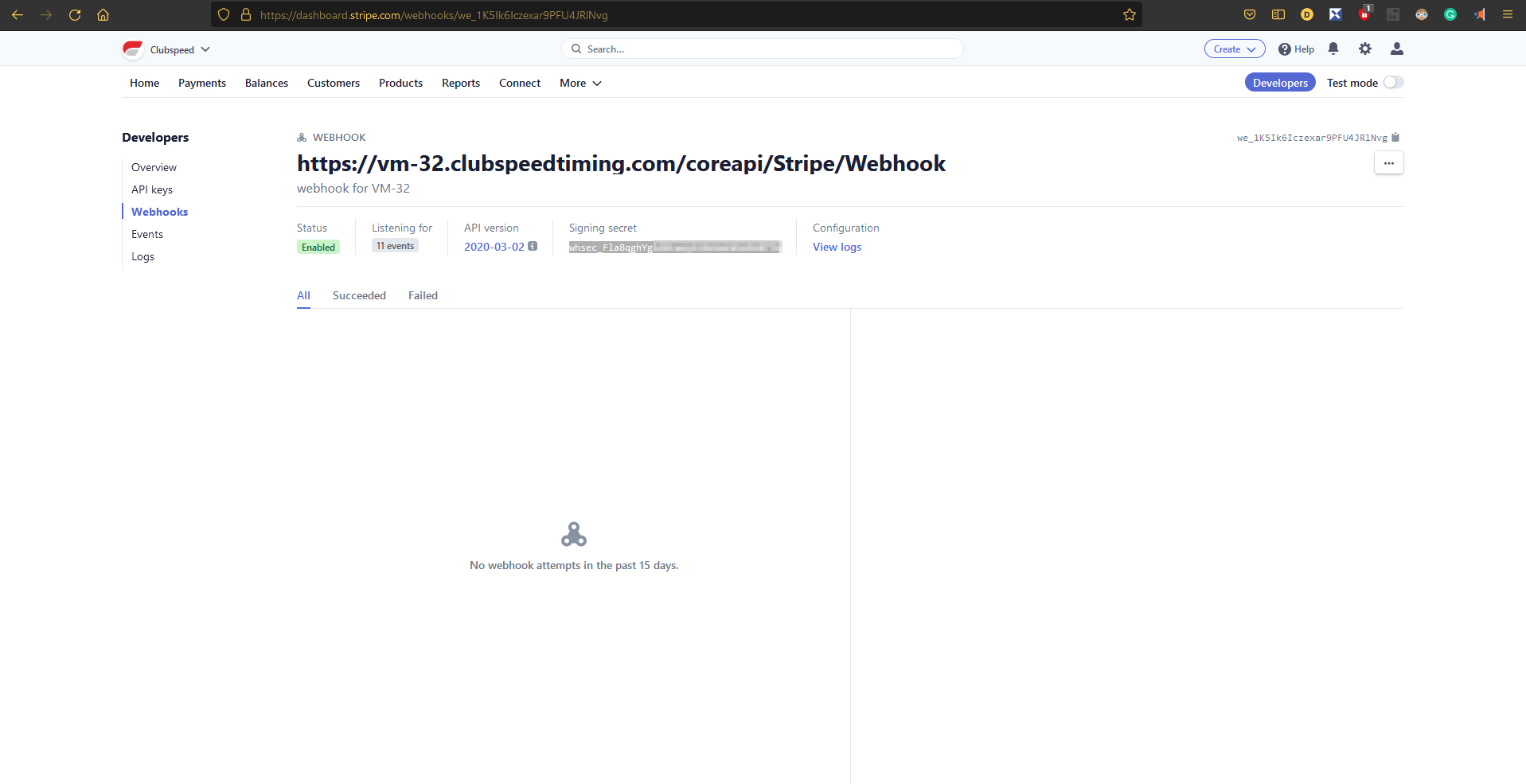Go to Home in the navigation bar

pyautogui.click(x=144, y=83)
